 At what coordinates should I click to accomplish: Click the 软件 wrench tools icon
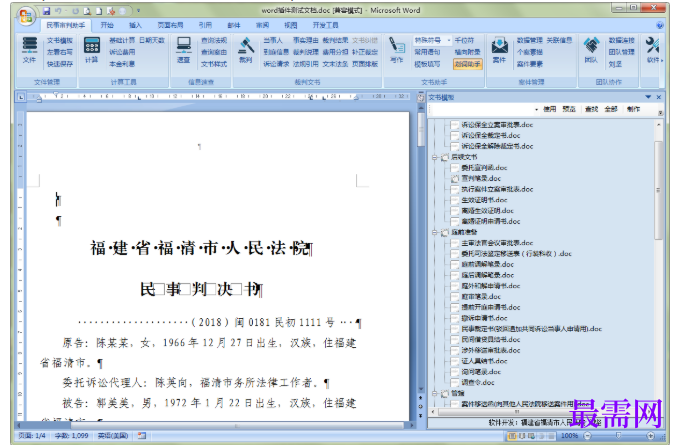(652, 50)
